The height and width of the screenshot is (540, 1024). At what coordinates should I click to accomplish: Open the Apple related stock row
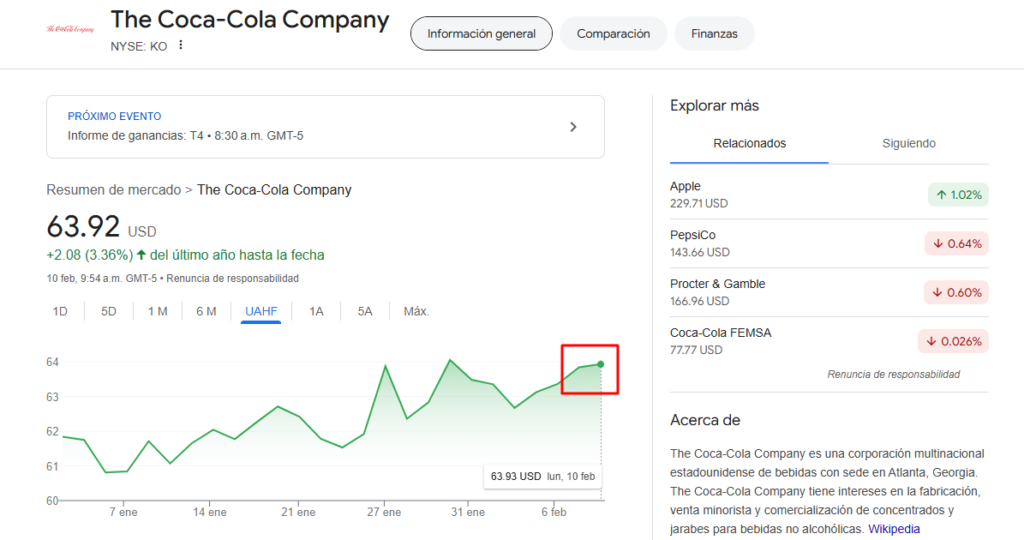tap(829, 195)
